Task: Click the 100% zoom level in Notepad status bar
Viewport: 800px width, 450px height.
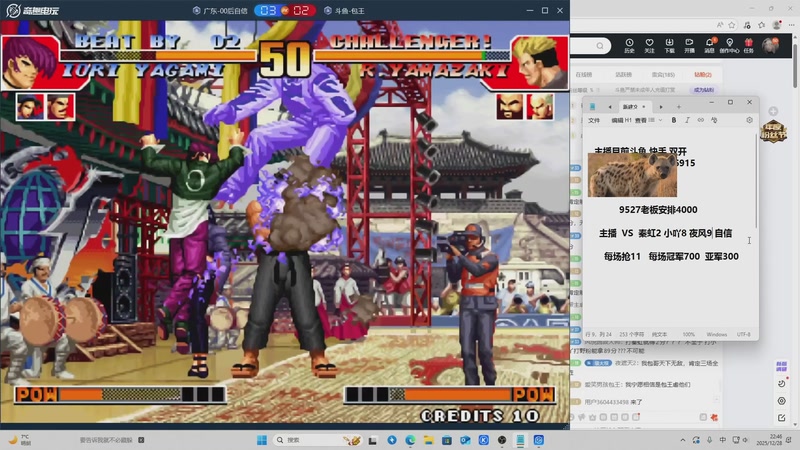Action: tap(689, 334)
